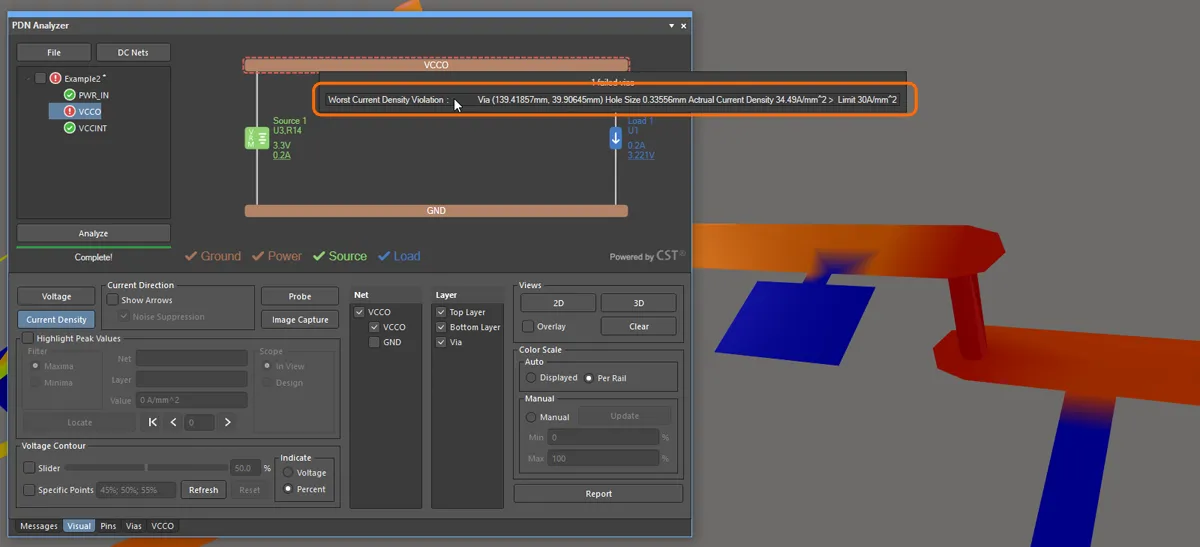
Task: Click the PDN Analyzer panel options arrow
Action: coord(671,25)
